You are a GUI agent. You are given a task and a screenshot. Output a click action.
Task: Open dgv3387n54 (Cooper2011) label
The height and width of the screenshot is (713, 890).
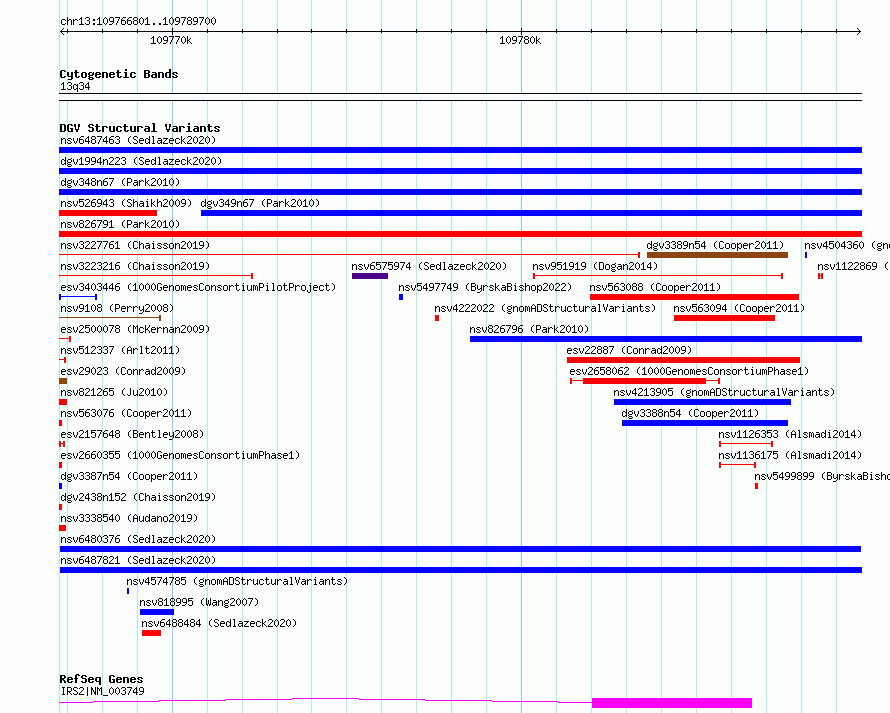click(129, 476)
